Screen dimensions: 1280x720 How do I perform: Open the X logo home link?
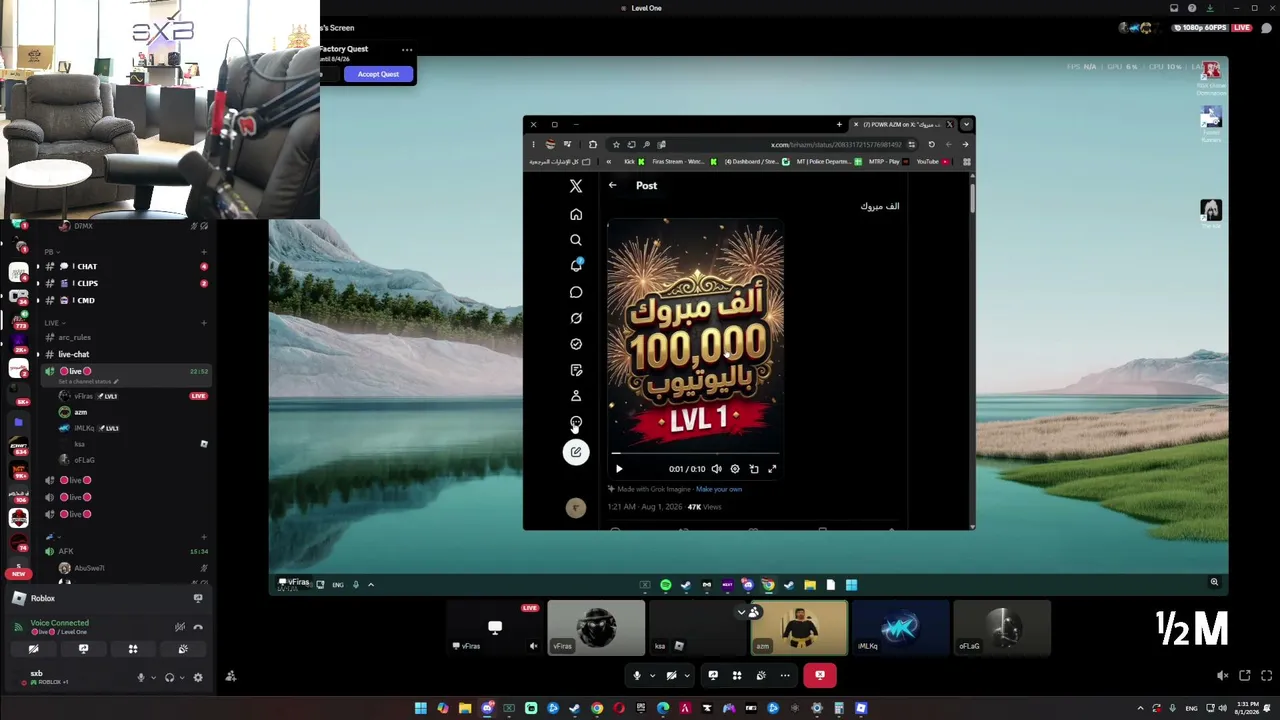(576, 186)
